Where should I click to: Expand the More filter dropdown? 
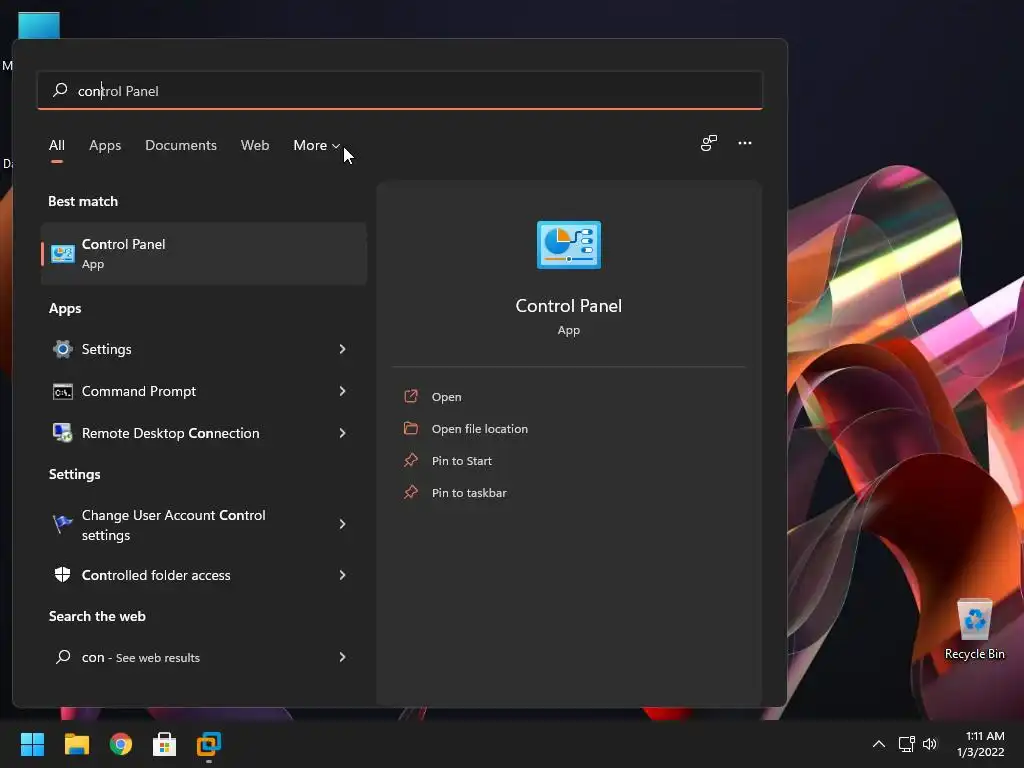point(317,146)
